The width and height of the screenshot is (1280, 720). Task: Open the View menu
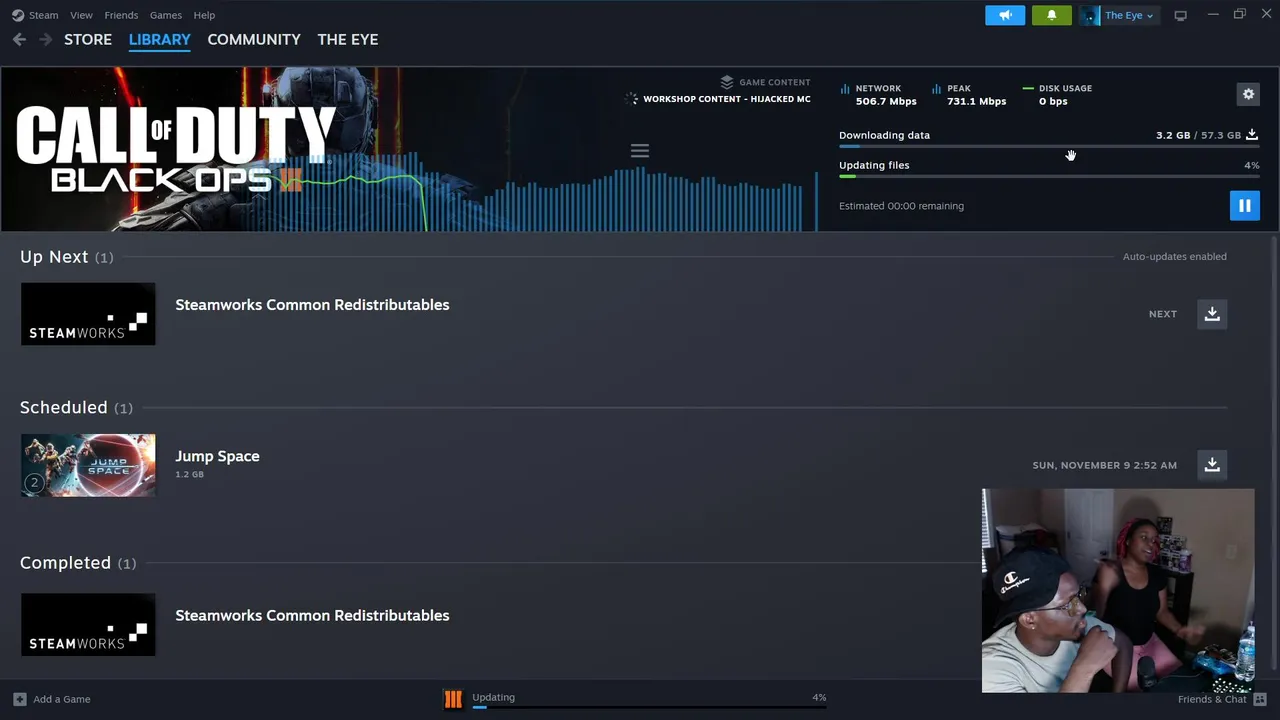tap(81, 15)
